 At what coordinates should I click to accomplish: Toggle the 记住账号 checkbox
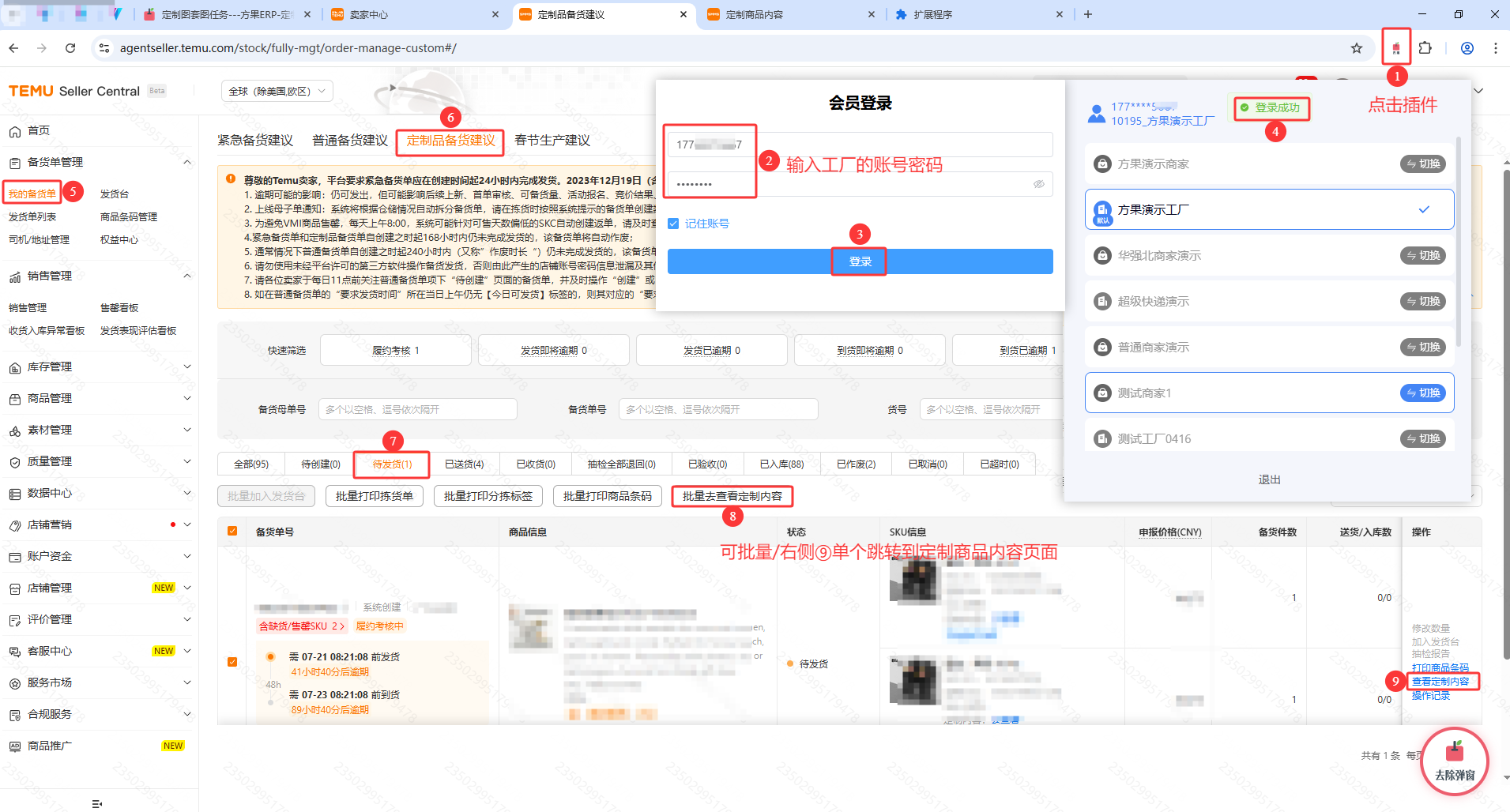(x=673, y=224)
